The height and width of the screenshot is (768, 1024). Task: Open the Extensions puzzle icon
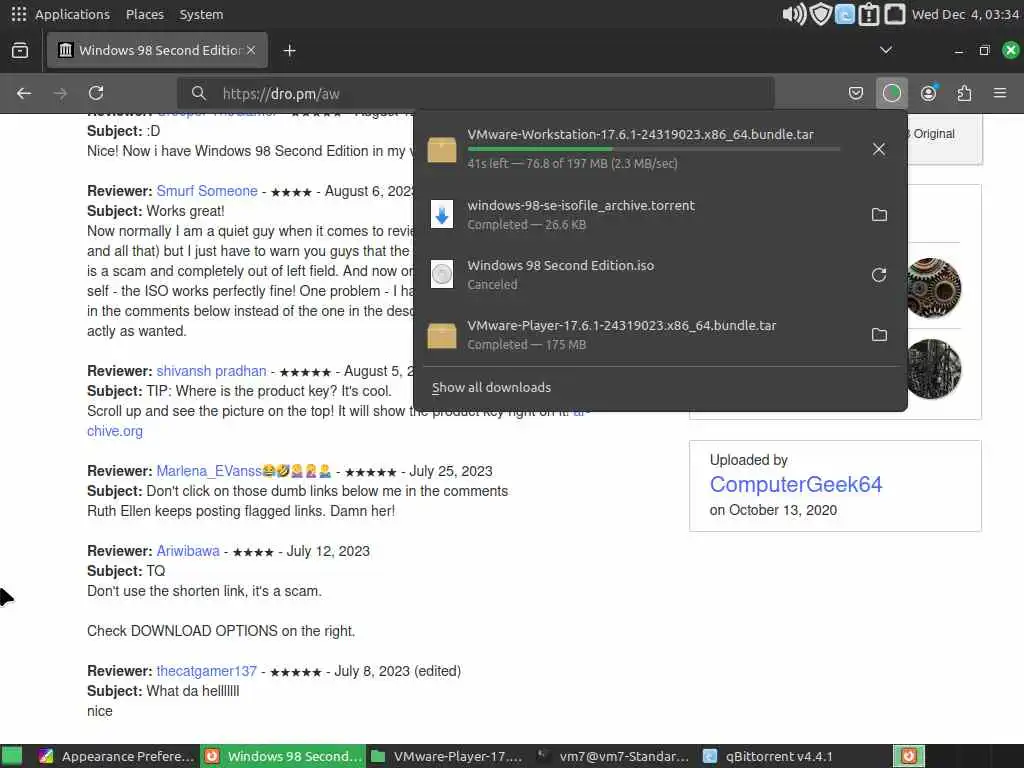click(964, 93)
